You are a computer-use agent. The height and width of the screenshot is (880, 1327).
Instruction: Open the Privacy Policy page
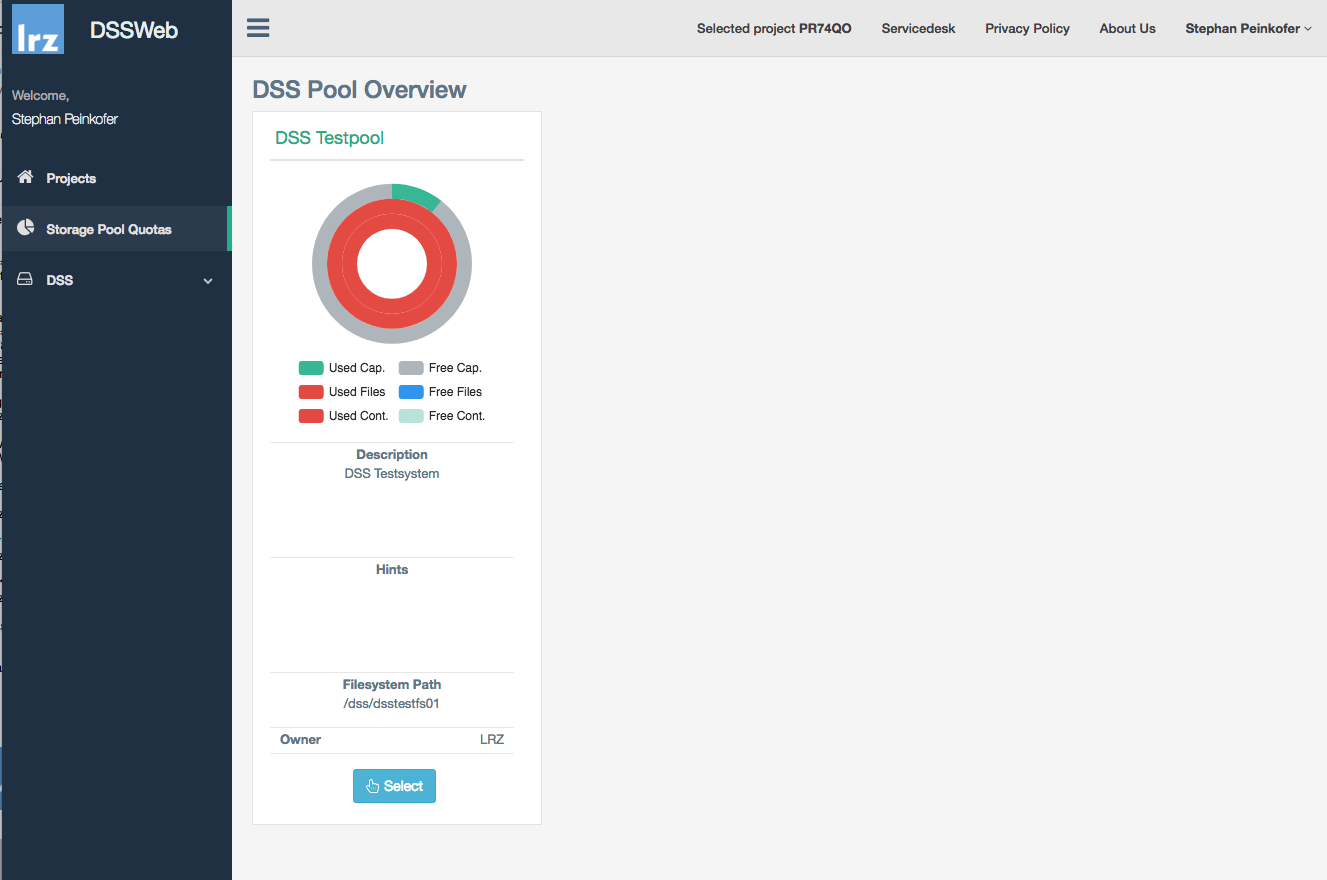1027,29
